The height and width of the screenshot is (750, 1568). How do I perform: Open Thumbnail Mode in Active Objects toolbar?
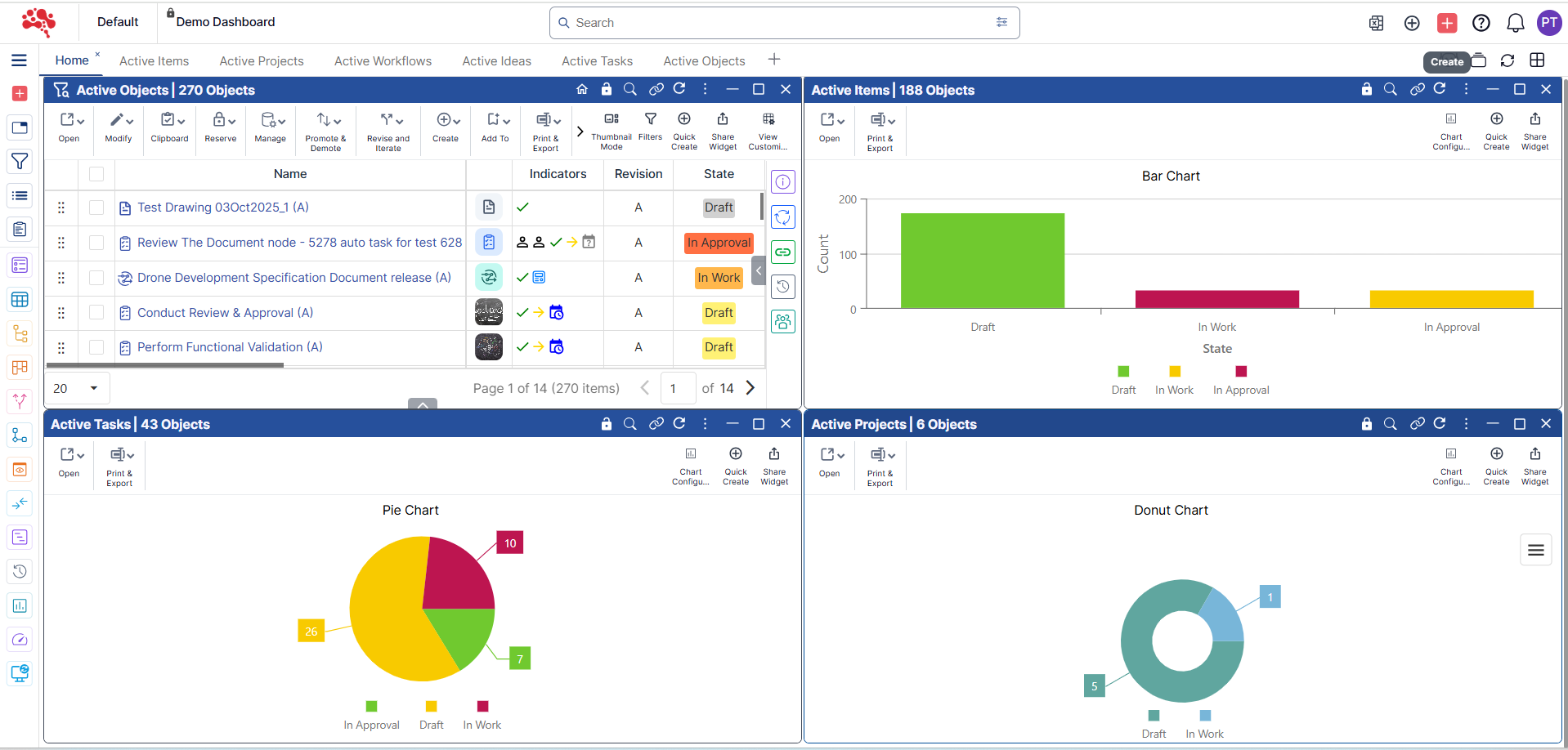[611, 125]
